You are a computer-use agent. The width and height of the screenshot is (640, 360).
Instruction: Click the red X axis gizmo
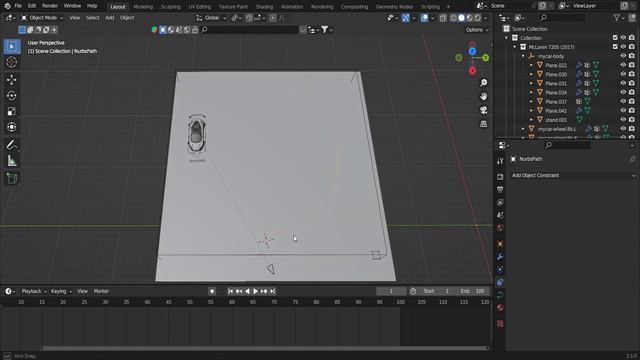point(472,71)
